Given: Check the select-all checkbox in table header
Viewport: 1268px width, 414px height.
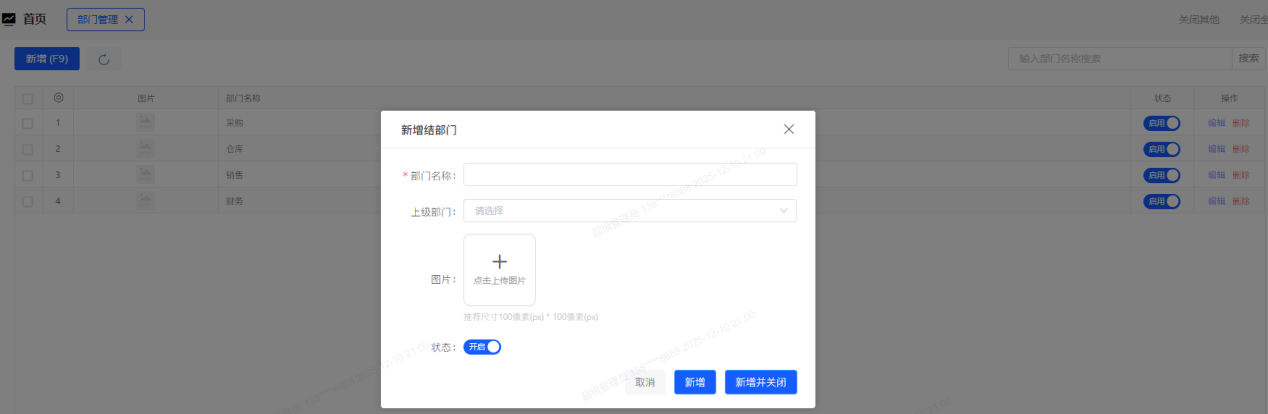Looking at the screenshot, I should pyautogui.click(x=27, y=98).
